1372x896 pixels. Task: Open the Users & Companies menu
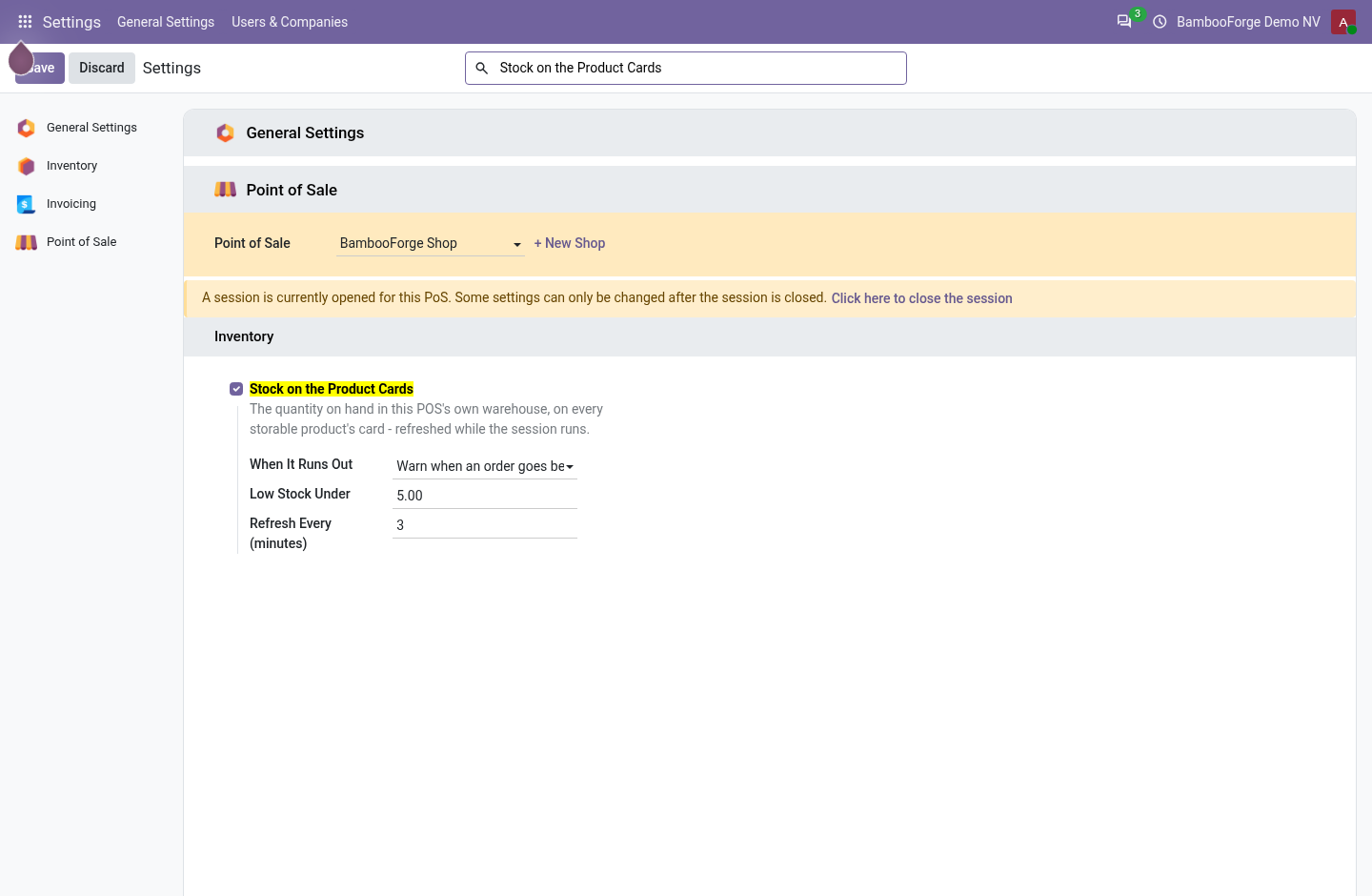pyautogui.click(x=290, y=22)
